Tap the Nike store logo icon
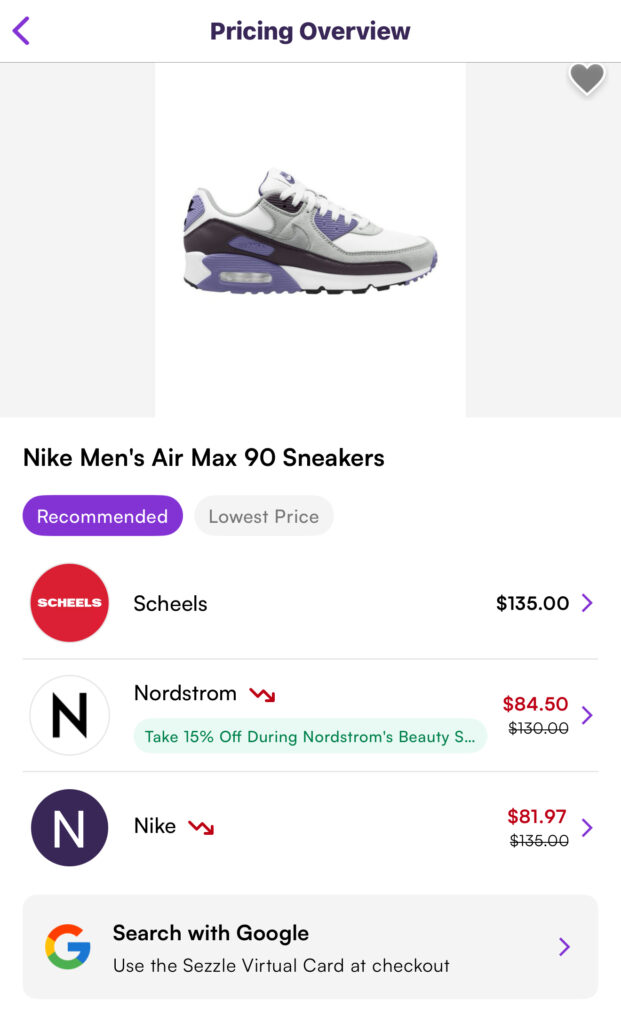621x1024 pixels. 69,828
